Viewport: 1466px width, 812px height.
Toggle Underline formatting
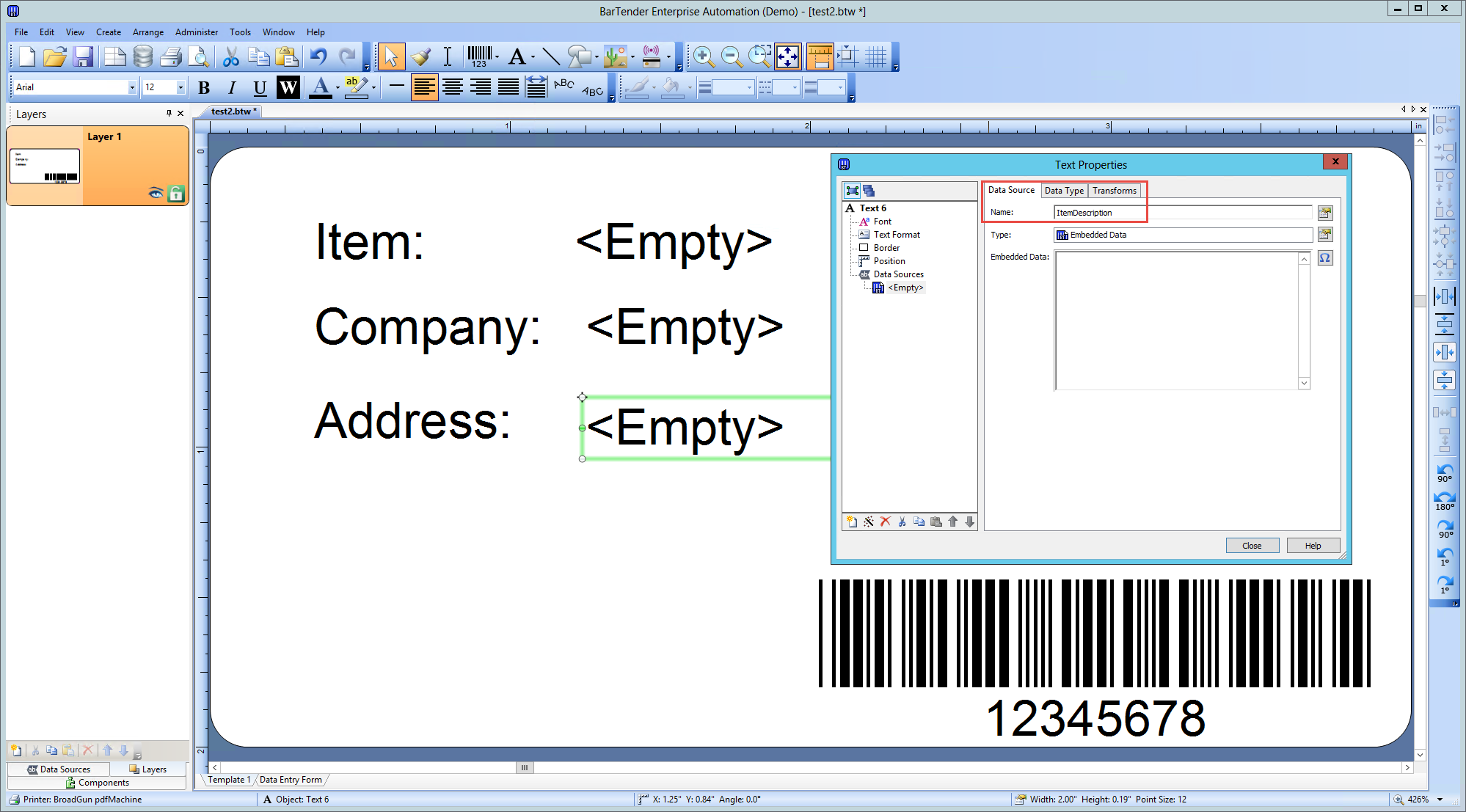(x=260, y=88)
